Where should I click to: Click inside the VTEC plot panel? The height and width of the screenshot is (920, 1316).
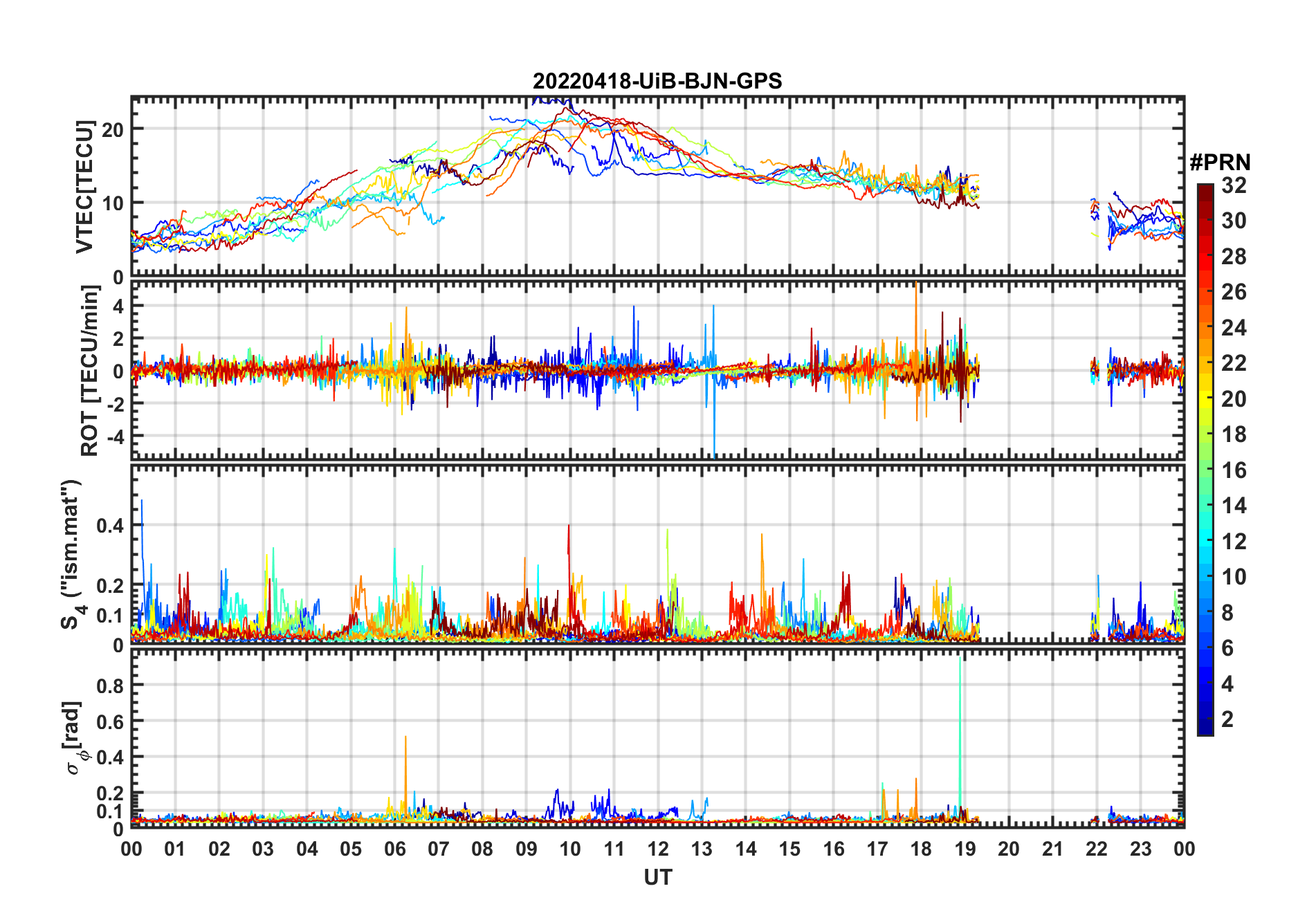point(657,187)
